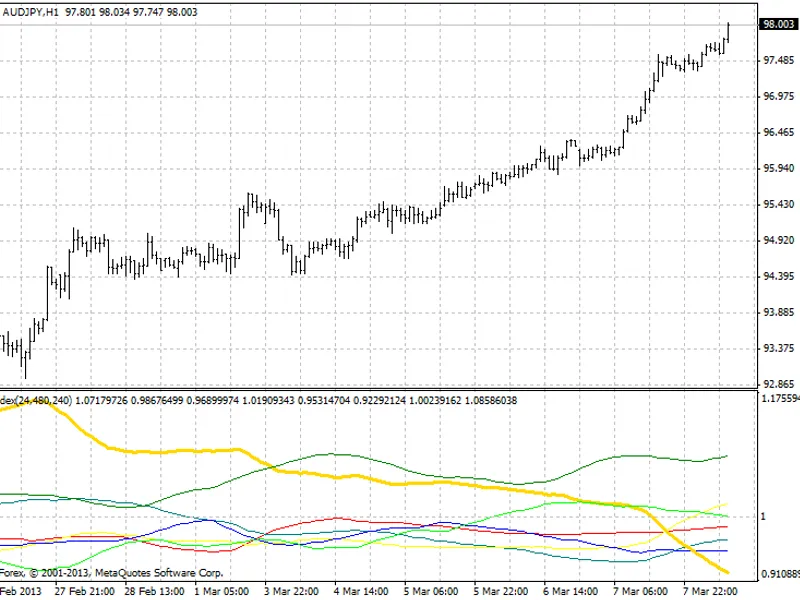This screenshot has height=600, width=800.
Task: Click the 95.940 price scale label
Action: [x=779, y=168]
